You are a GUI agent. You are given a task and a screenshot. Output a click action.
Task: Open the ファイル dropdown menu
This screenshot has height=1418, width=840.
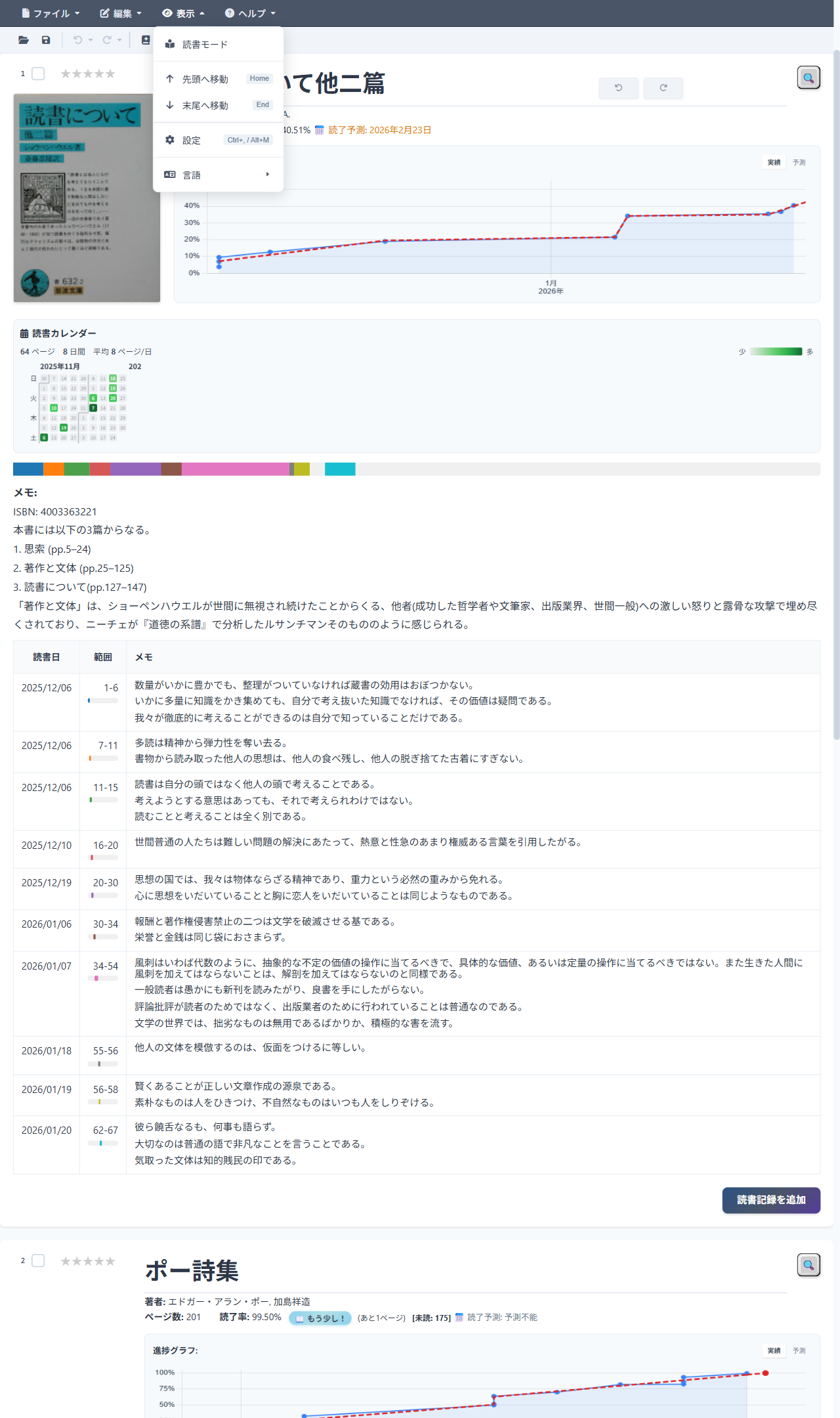pos(51,13)
